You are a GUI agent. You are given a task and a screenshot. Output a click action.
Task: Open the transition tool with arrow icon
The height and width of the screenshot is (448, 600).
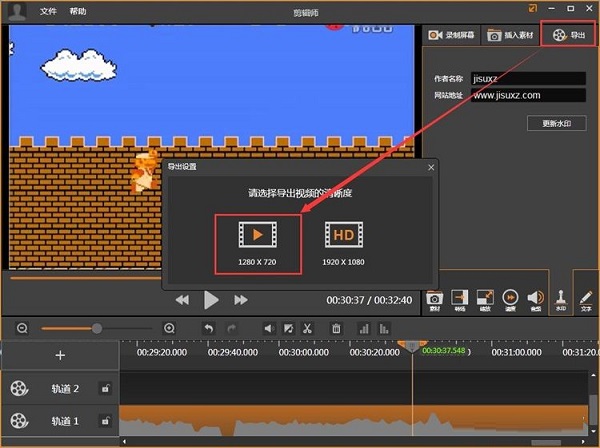tap(460, 300)
